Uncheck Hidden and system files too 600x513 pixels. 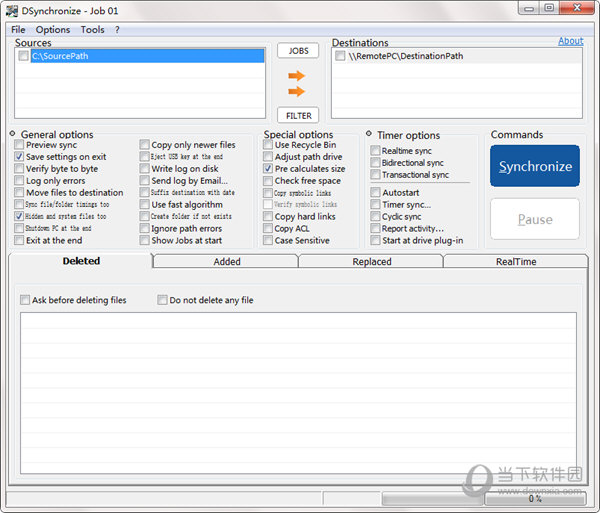19,216
